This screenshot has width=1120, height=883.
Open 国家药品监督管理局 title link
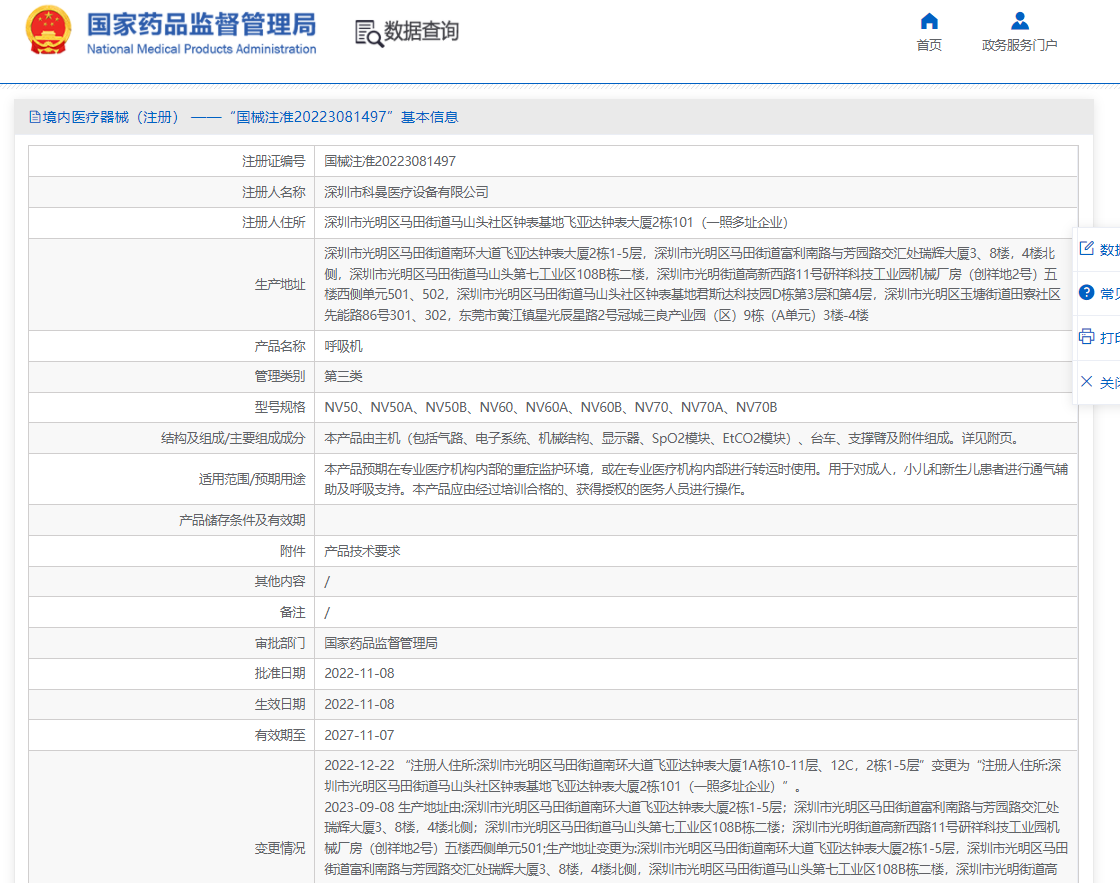(201, 24)
